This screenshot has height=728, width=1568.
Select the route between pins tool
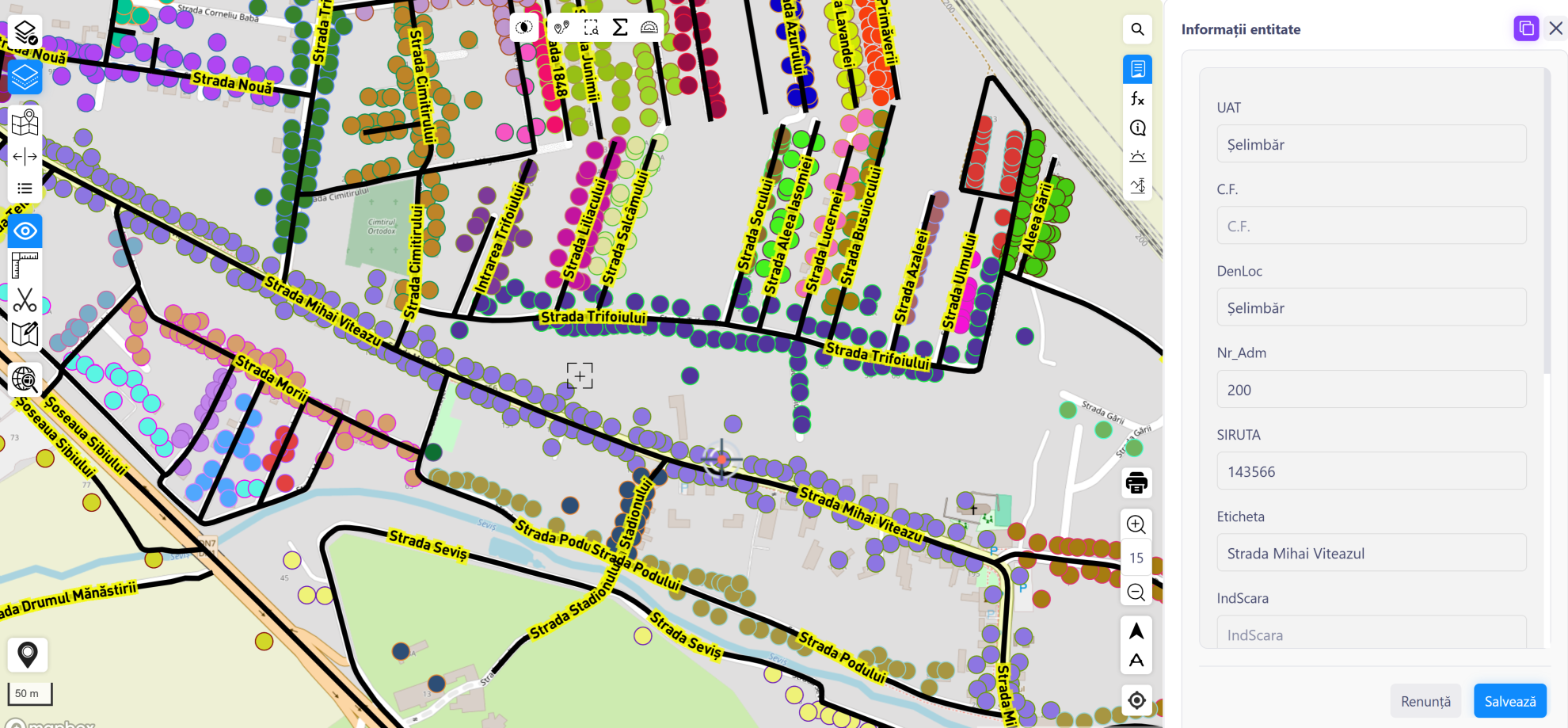click(561, 28)
